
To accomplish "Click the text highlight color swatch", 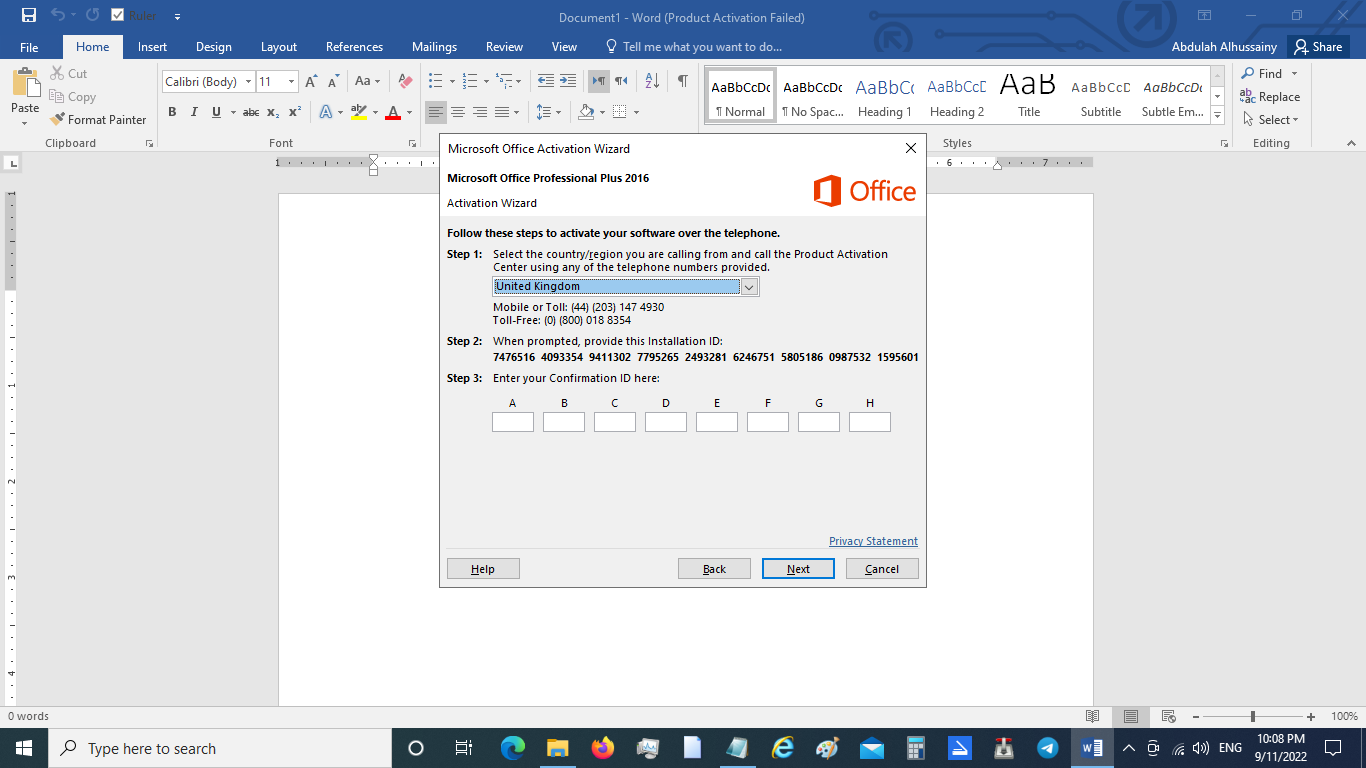I will [359, 112].
